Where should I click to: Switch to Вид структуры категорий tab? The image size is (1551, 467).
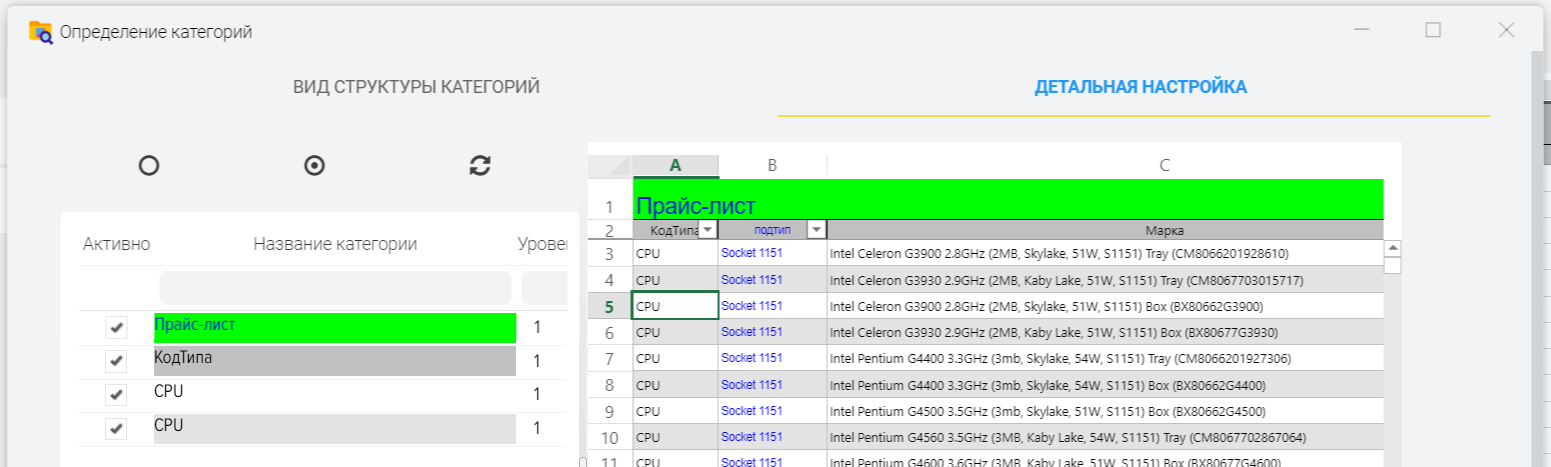[x=416, y=87]
